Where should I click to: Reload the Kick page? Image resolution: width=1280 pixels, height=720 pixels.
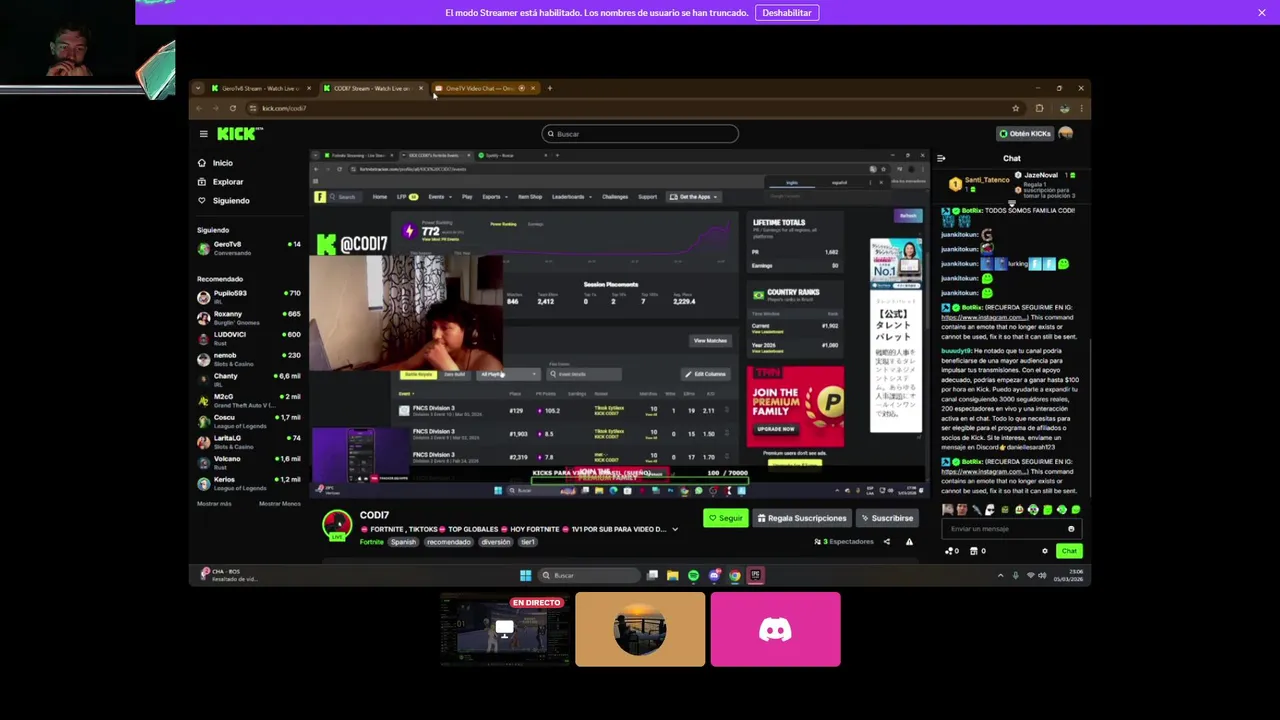[233, 108]
